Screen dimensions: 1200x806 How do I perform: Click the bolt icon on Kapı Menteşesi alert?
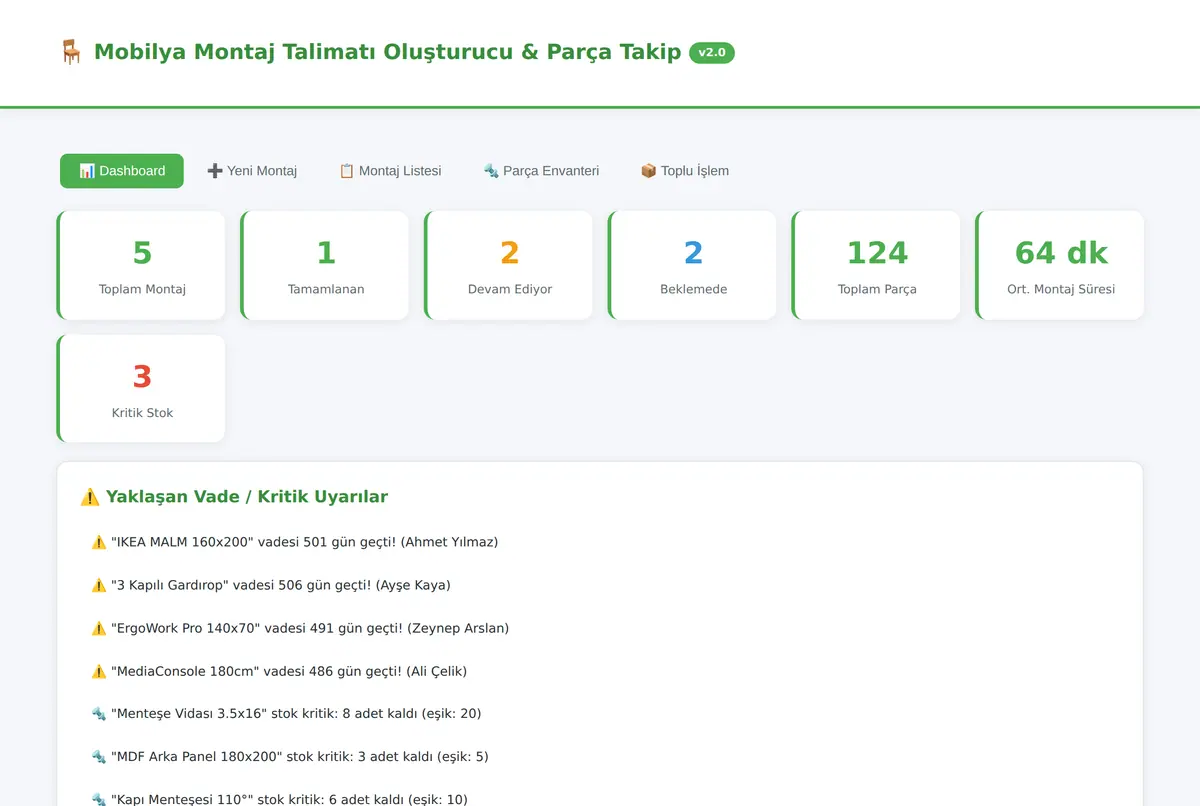[x=99, y=799]
